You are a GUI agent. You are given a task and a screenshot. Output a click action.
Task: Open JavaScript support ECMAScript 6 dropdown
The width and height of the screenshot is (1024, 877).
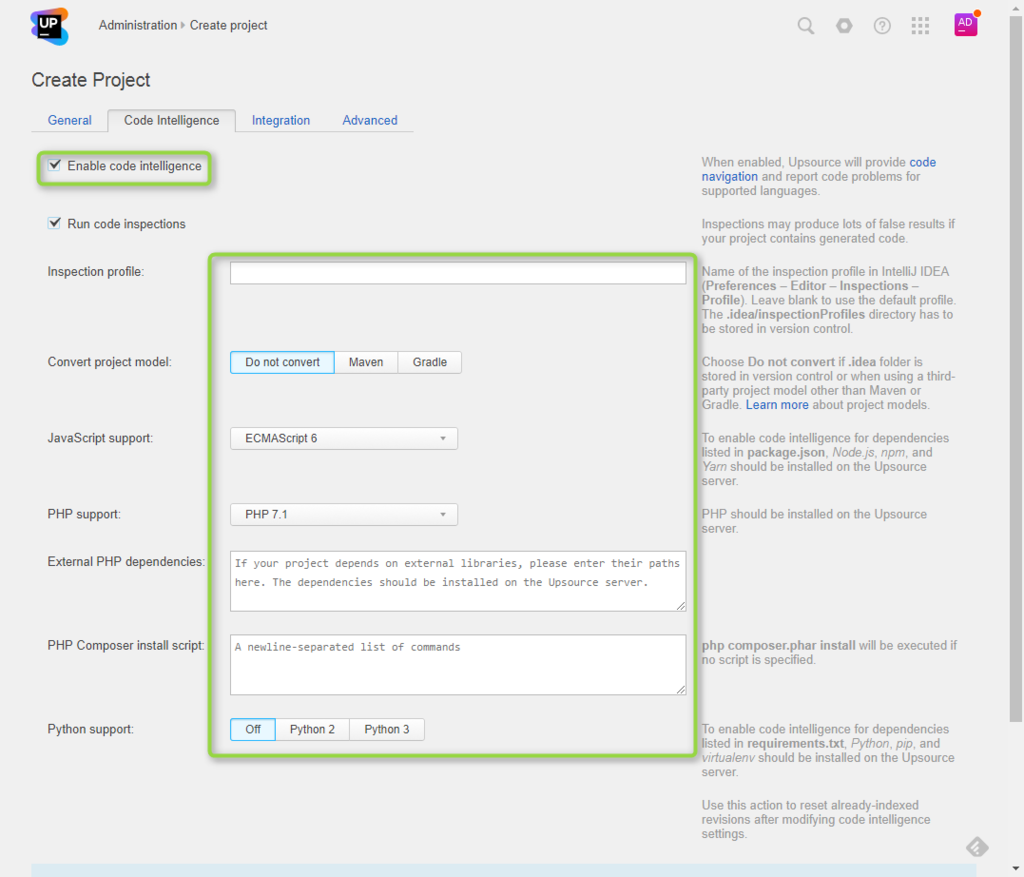[x=344, y=438]
